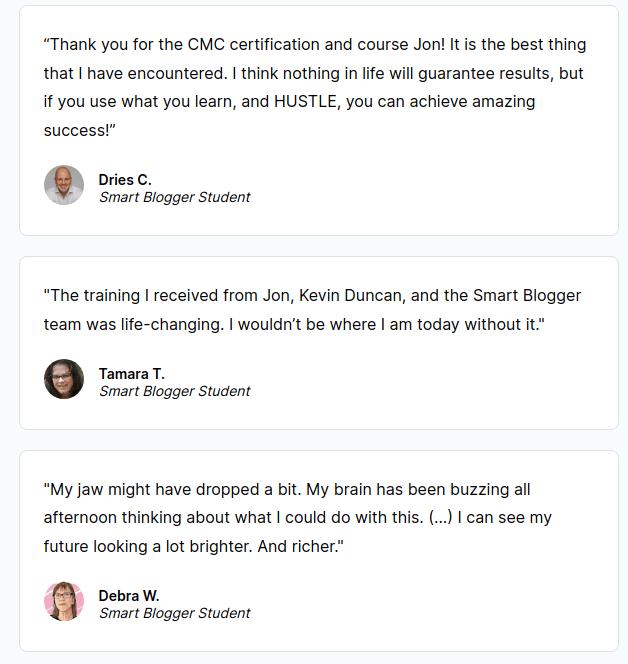Click "Smart Blogger Student" under Dries C.
Viewport: 628px width, 664px height.
pyautogui.click(x=174, y=197)
